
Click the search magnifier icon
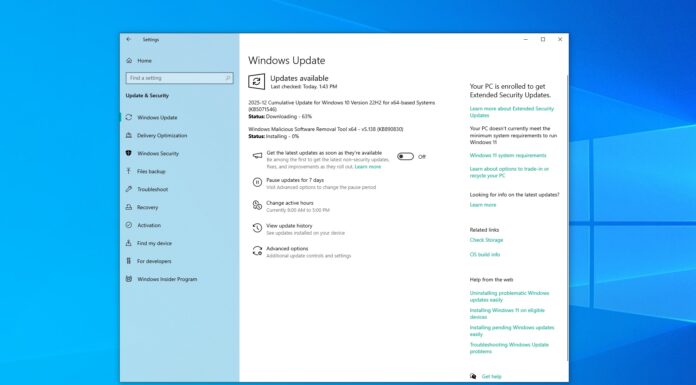228,78
